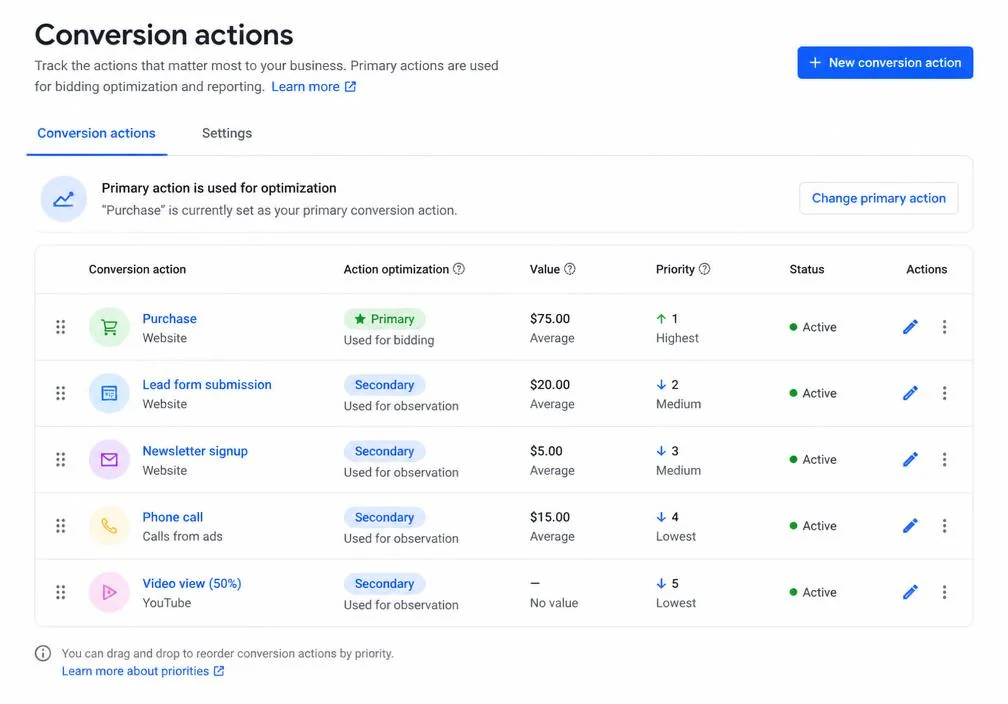The image size is (1008, 704).
Task: Click the Purchase shopping cart icon
Action: (x=109, y=327)
